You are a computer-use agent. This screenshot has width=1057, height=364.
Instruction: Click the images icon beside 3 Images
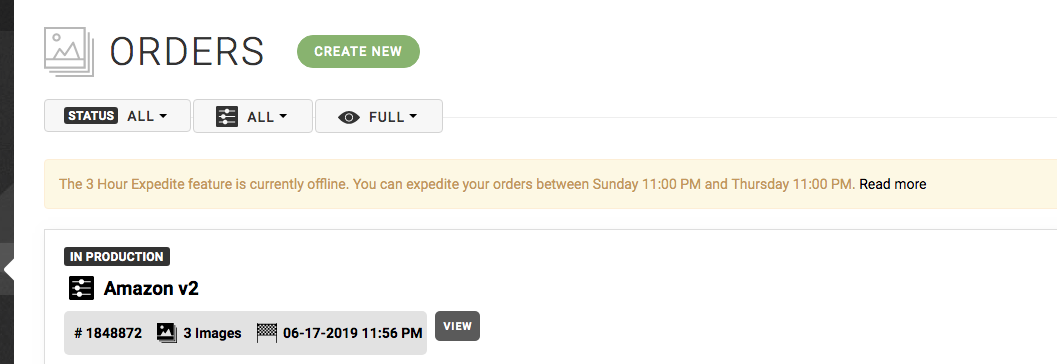[167, 333]
